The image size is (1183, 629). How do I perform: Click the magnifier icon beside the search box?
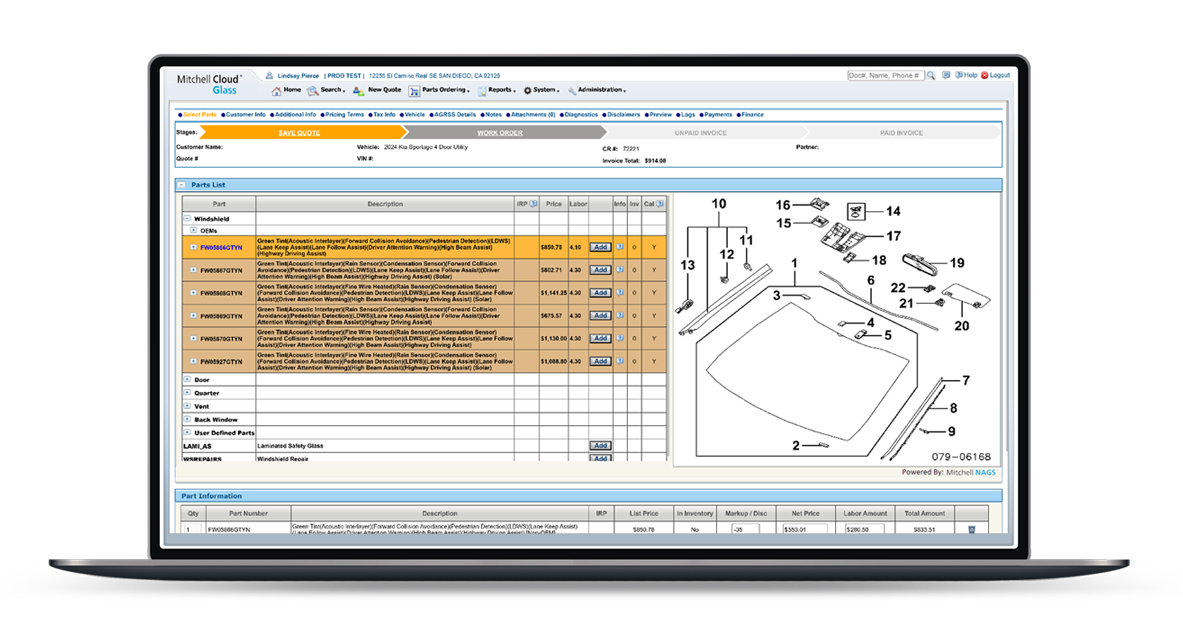[931, 76]
